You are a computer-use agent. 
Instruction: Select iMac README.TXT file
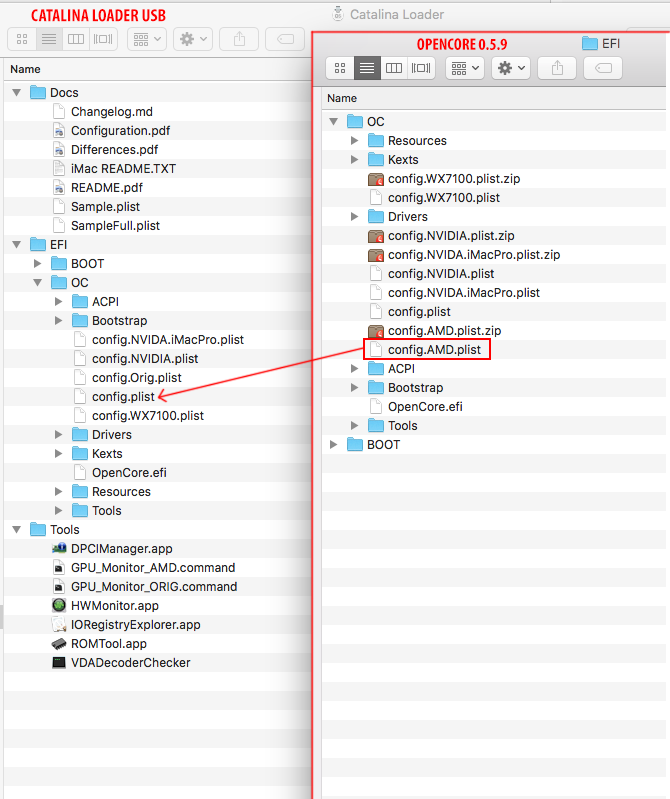tap(123, 169)
